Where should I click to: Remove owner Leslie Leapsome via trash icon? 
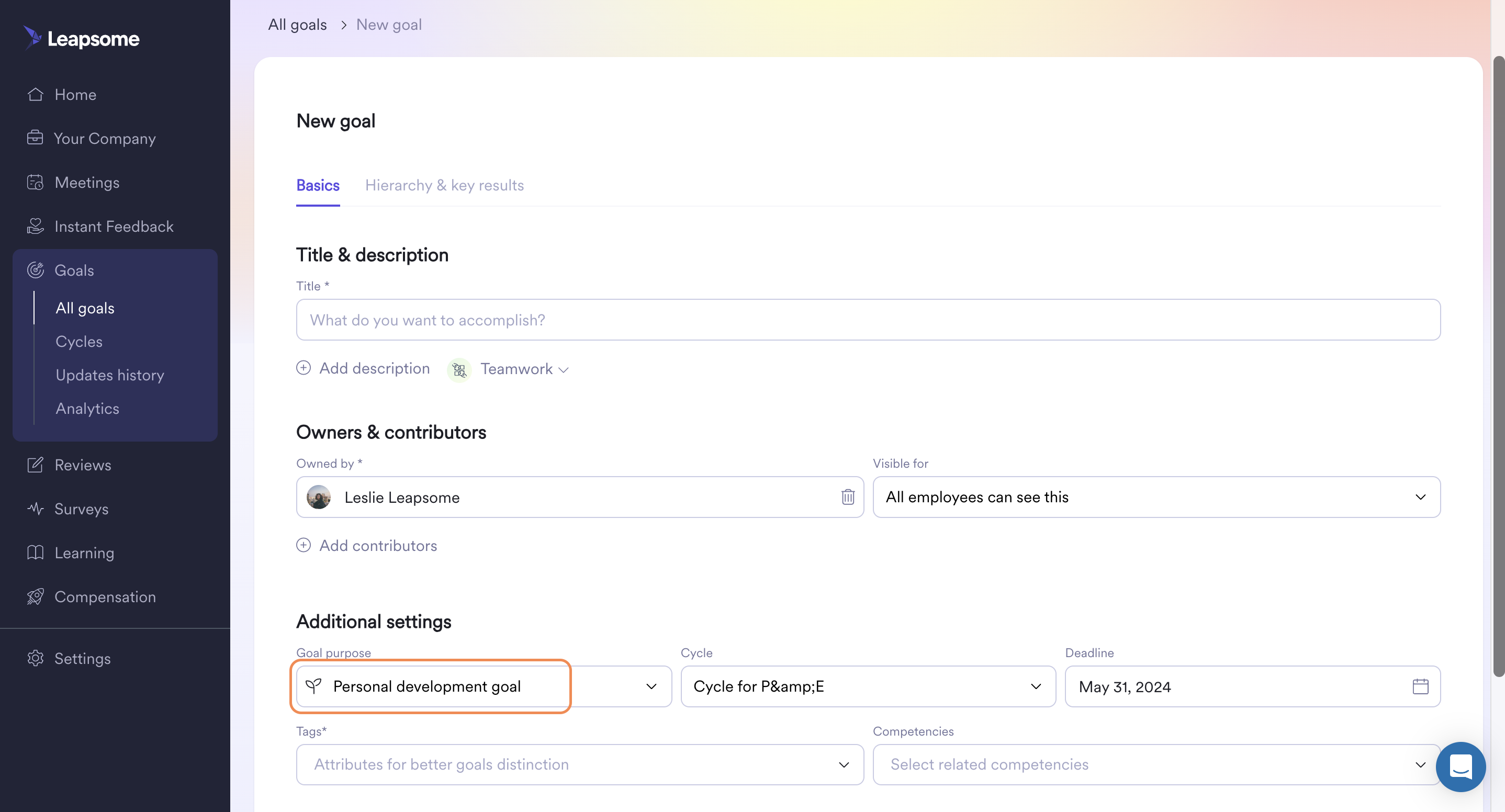(x=848, y=497)
